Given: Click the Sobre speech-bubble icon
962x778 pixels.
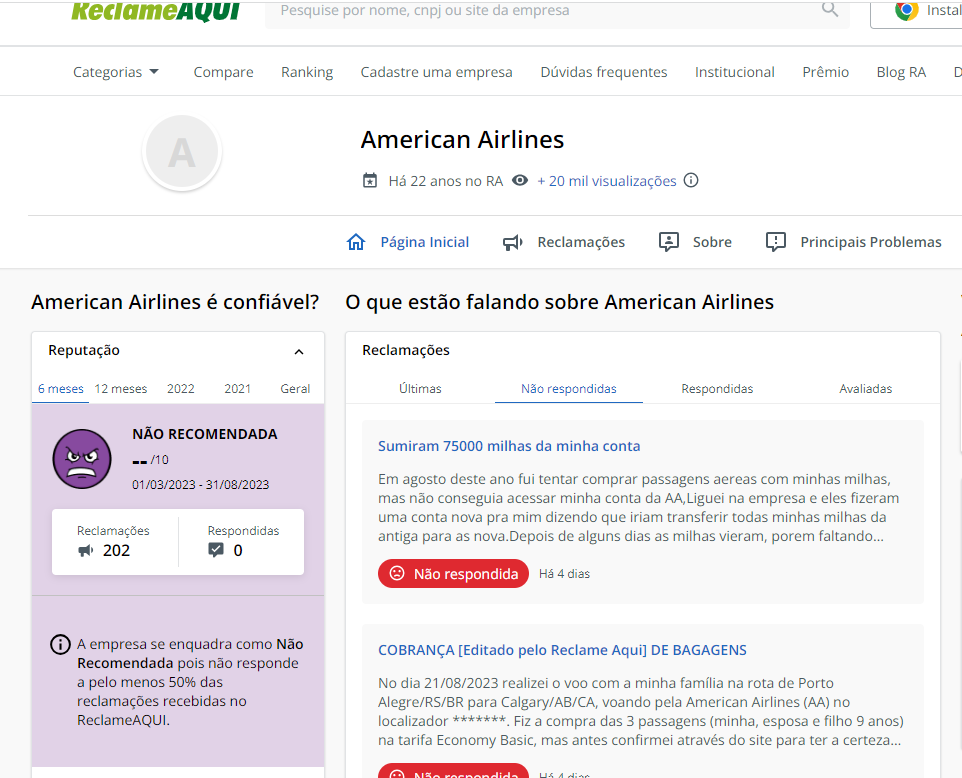Looking at the screenshot, I should pos(669,242).
